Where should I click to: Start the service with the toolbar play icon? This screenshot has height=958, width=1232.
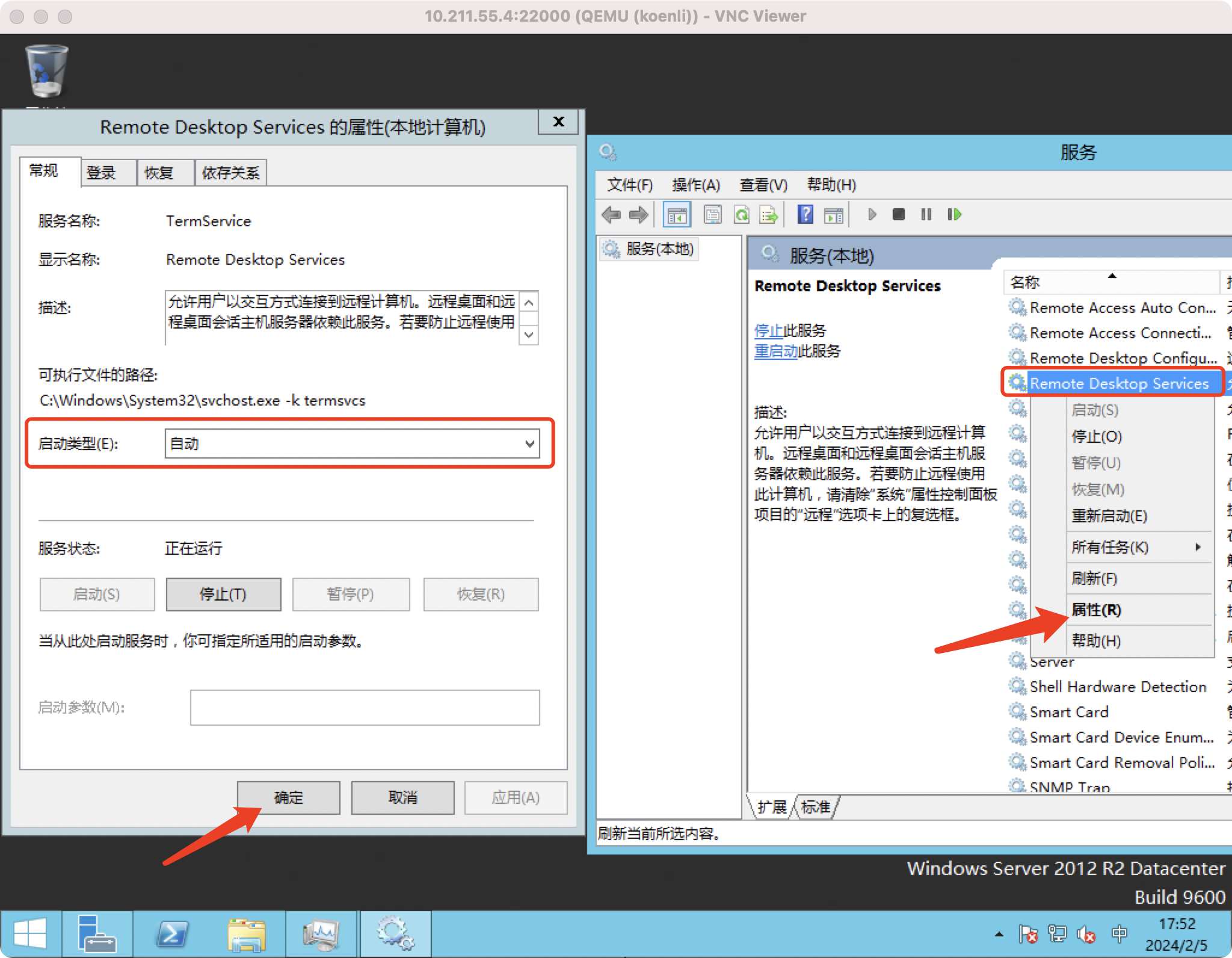(872, 214)
